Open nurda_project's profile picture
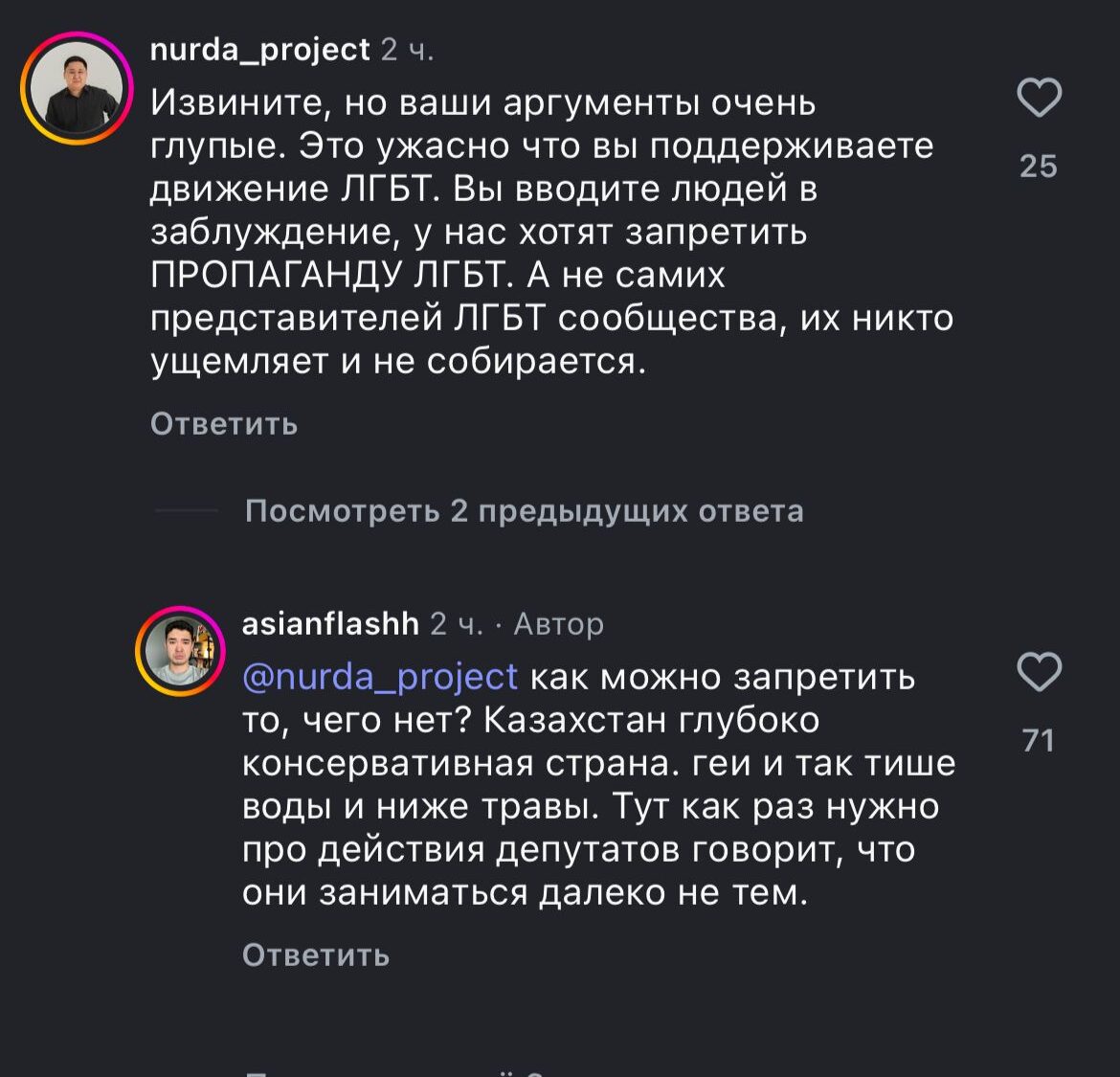The width and height of the screenshot is (1120, 1077). tap(76, 88)
